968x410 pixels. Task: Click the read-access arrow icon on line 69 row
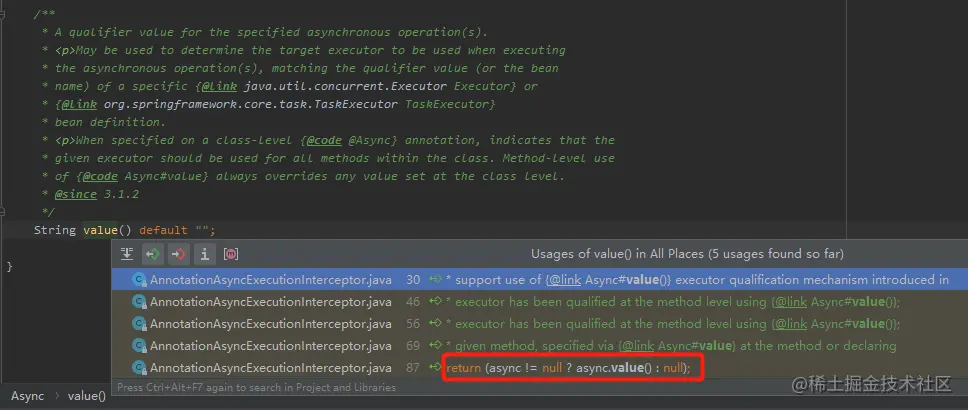pyautogui.click(x=435, y=346)
